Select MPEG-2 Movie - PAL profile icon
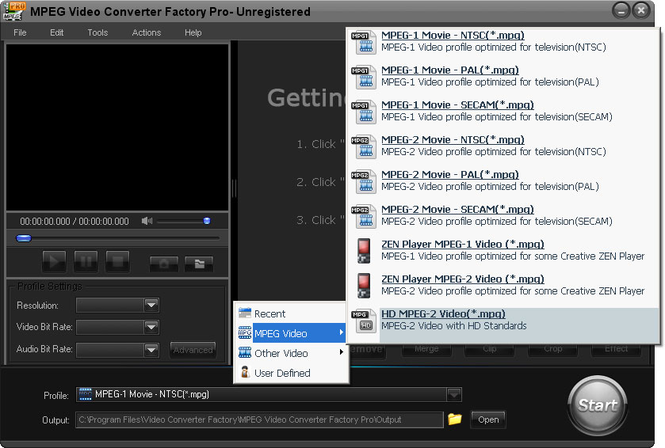The width and height of the screenshot is (665, 448). [x=364, y=181]
